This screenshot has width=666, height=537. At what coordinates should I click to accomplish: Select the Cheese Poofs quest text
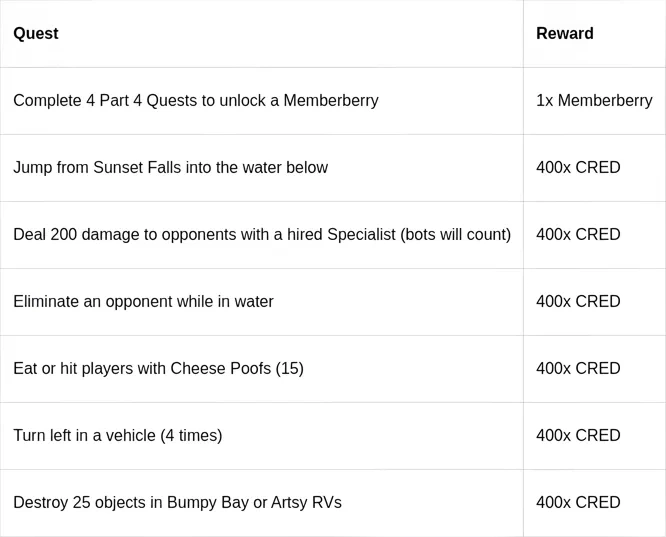[x=158, y=369]
